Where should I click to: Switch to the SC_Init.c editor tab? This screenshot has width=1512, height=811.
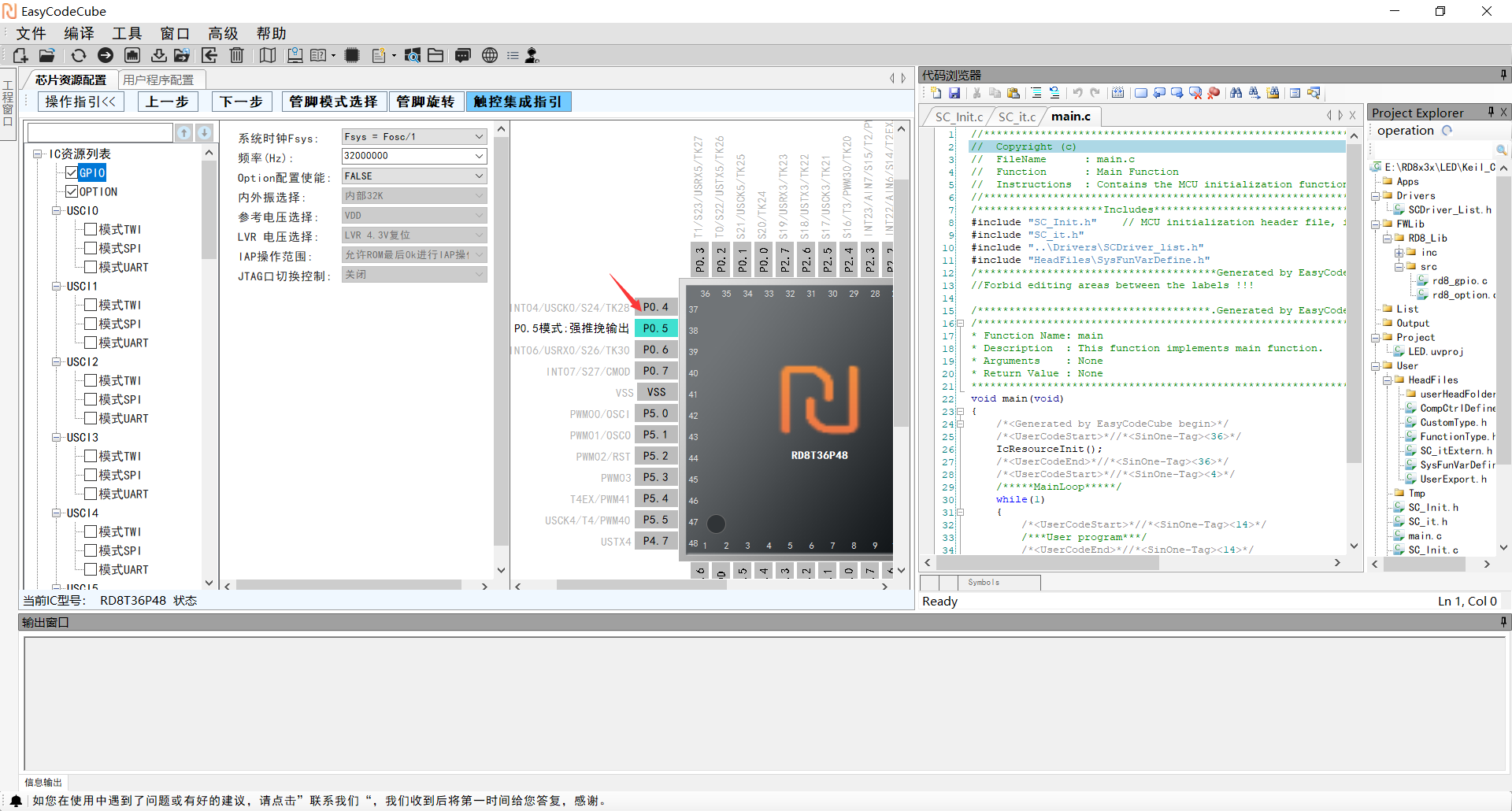point(958,117)
